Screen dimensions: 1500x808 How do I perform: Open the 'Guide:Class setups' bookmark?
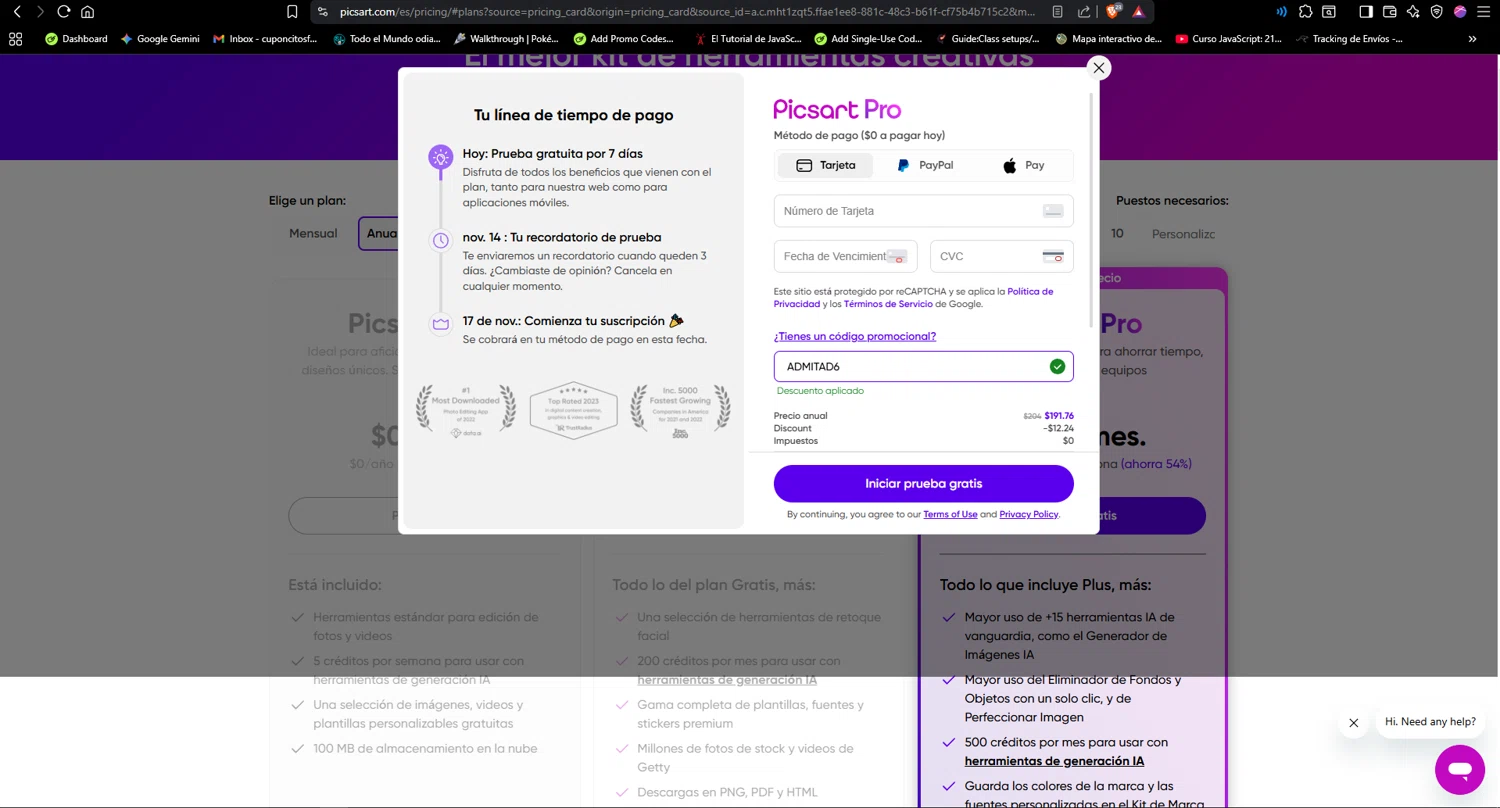click(989, 39)
